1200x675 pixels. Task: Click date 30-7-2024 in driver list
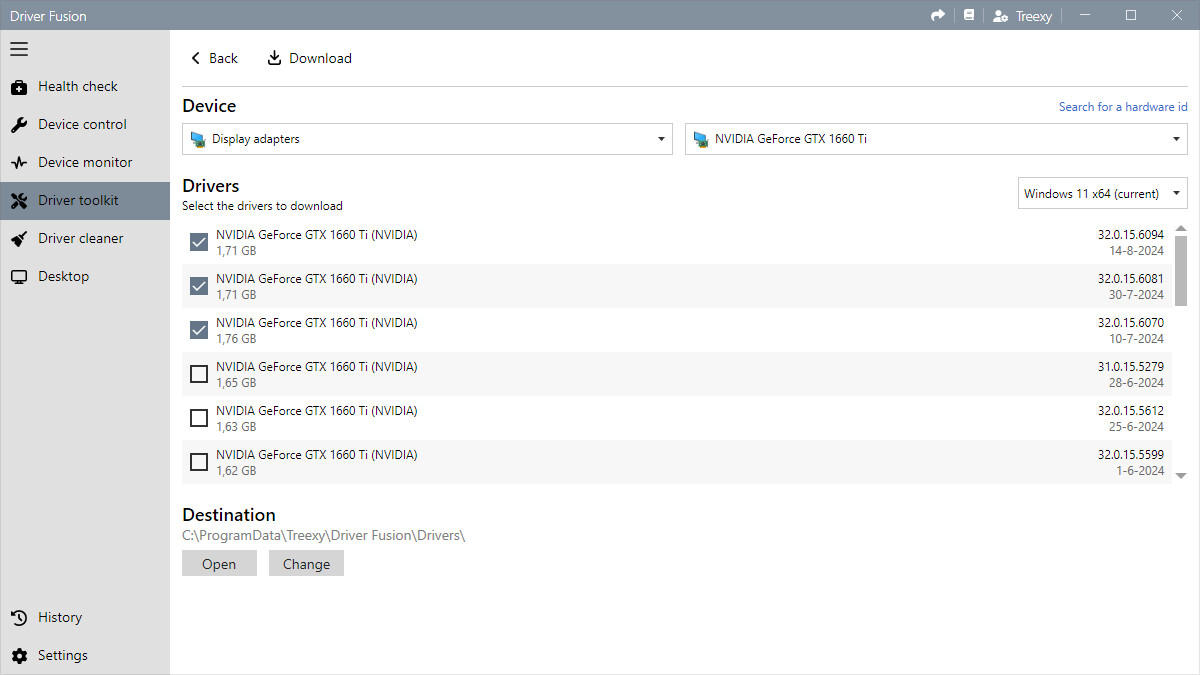1137,295
